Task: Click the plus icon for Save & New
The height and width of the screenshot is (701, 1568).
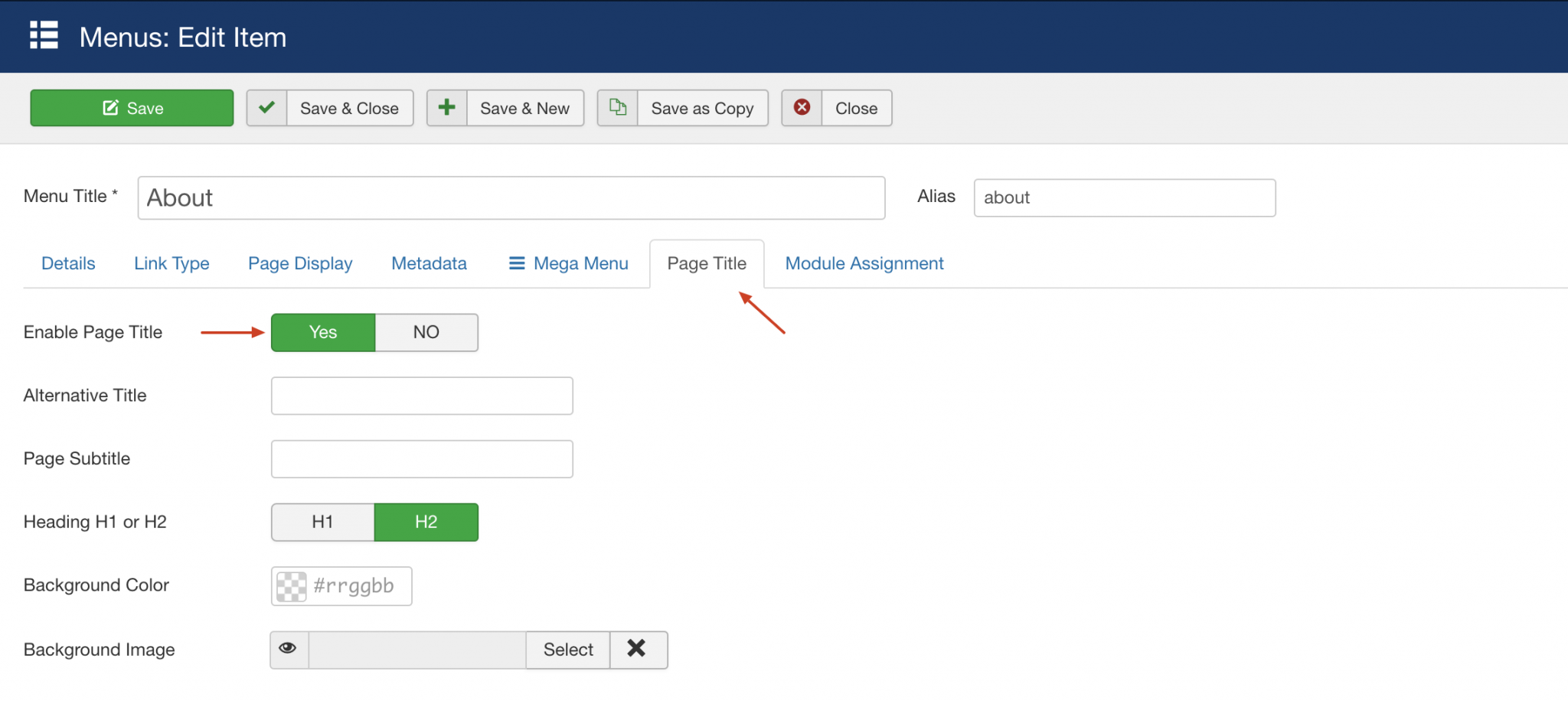Action: click(x=446, y=108)
